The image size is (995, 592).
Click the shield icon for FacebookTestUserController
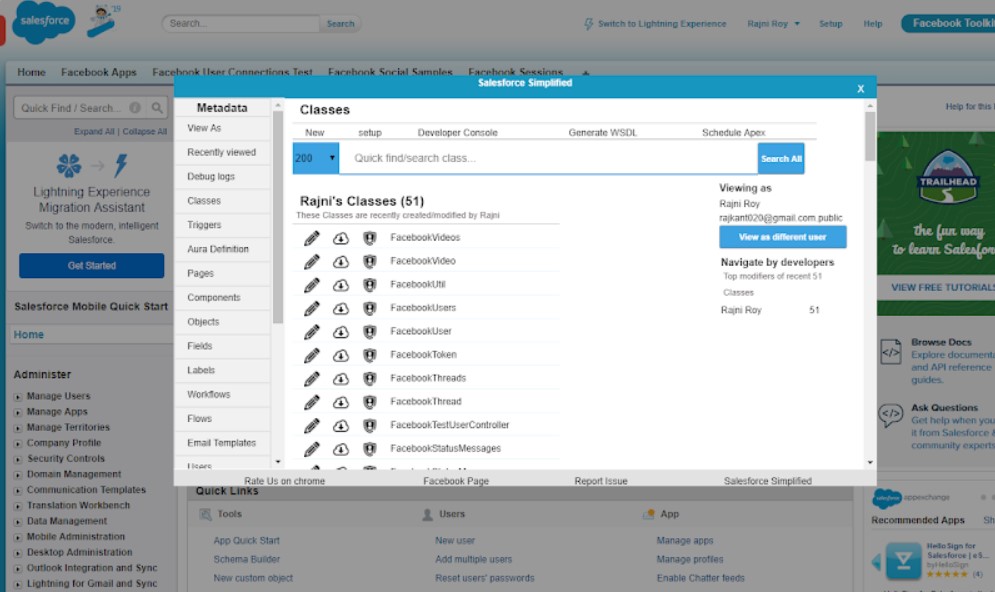tap(369, 426)
